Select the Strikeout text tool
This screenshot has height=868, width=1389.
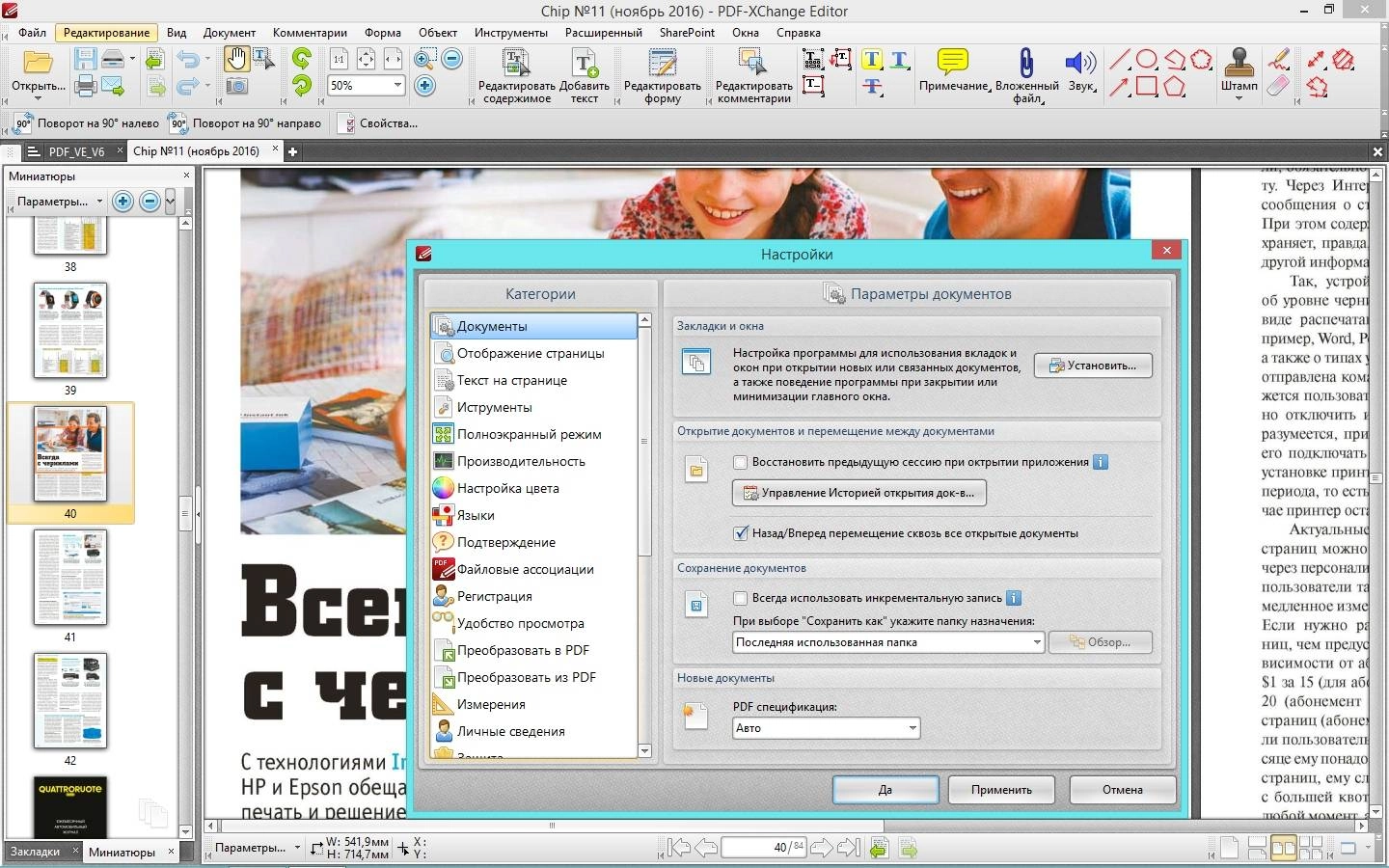click(x=872, y=86)
